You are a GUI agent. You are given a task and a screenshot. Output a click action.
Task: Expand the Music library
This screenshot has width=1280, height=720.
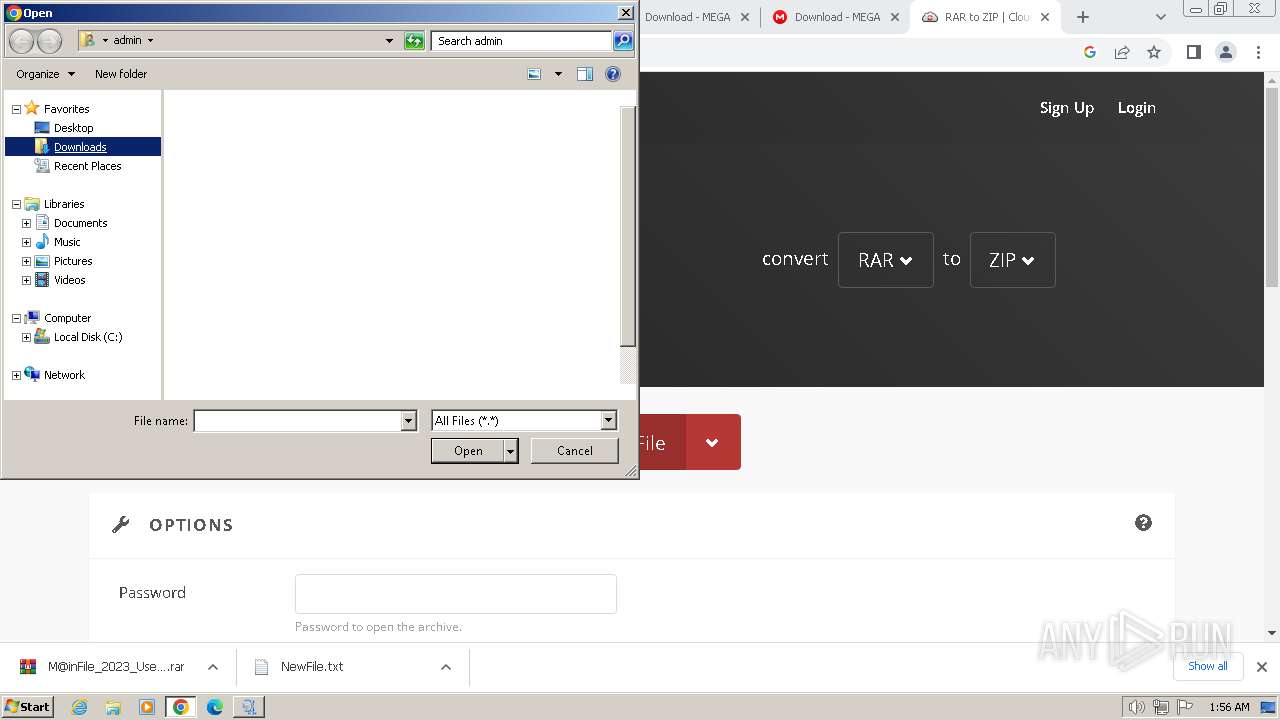[26, 242]
